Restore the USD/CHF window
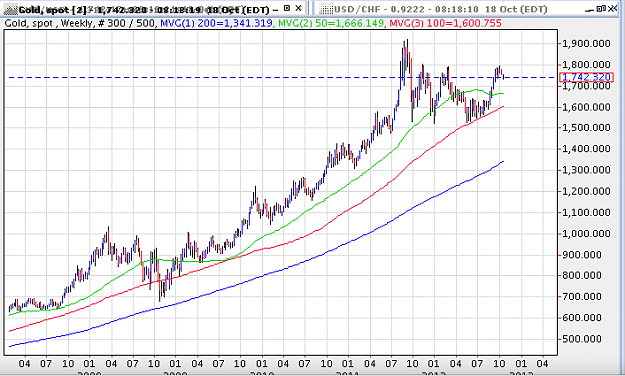The image size is (625, 376). [x=601, y=8]
